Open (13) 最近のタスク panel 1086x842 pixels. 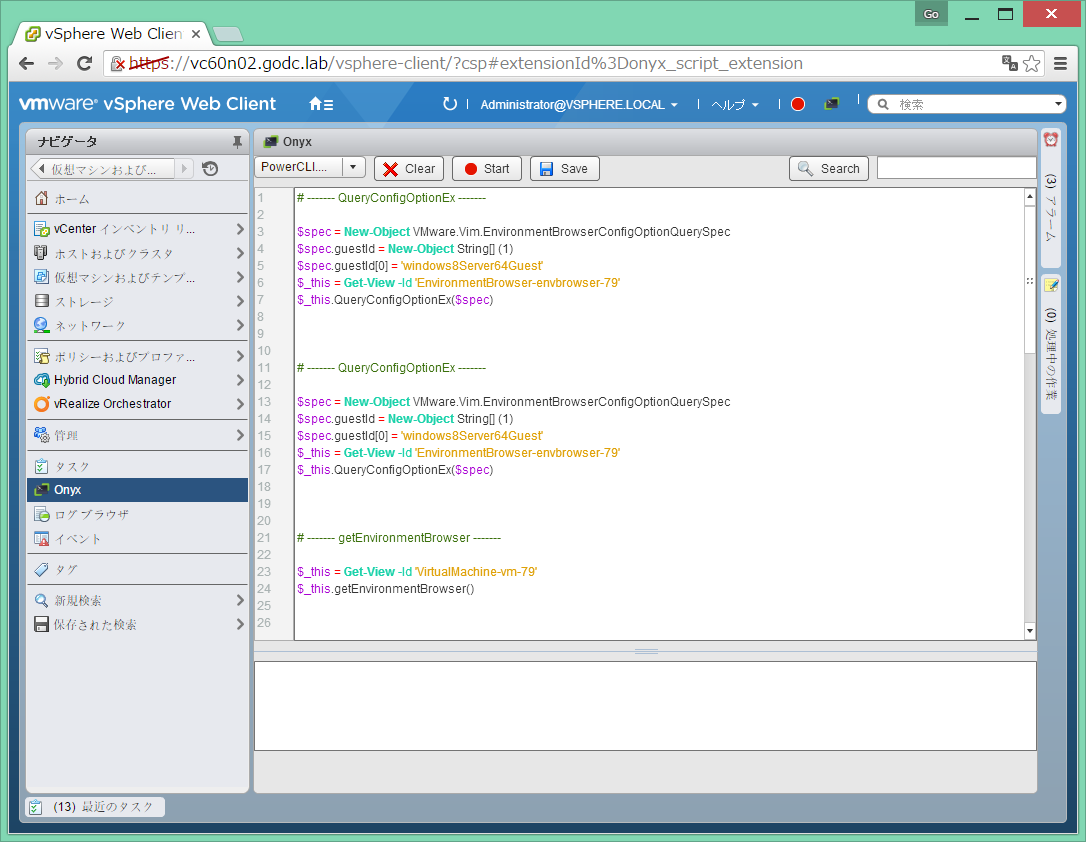coord(95,807)
